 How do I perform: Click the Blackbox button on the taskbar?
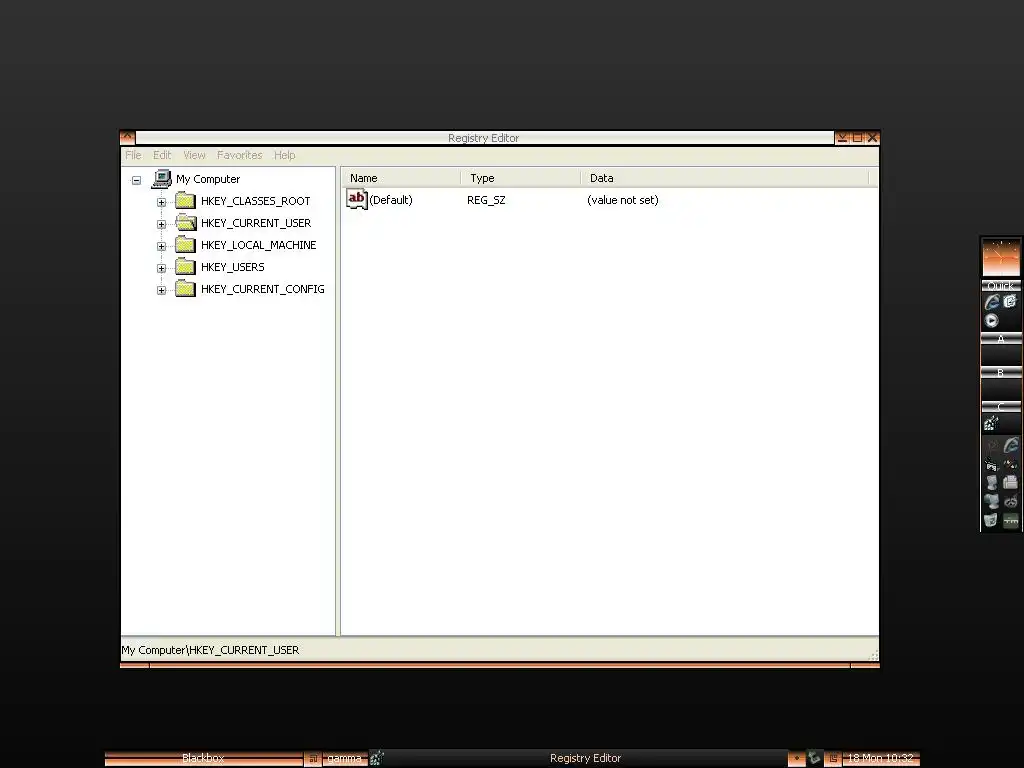click(x=203, y=758)
